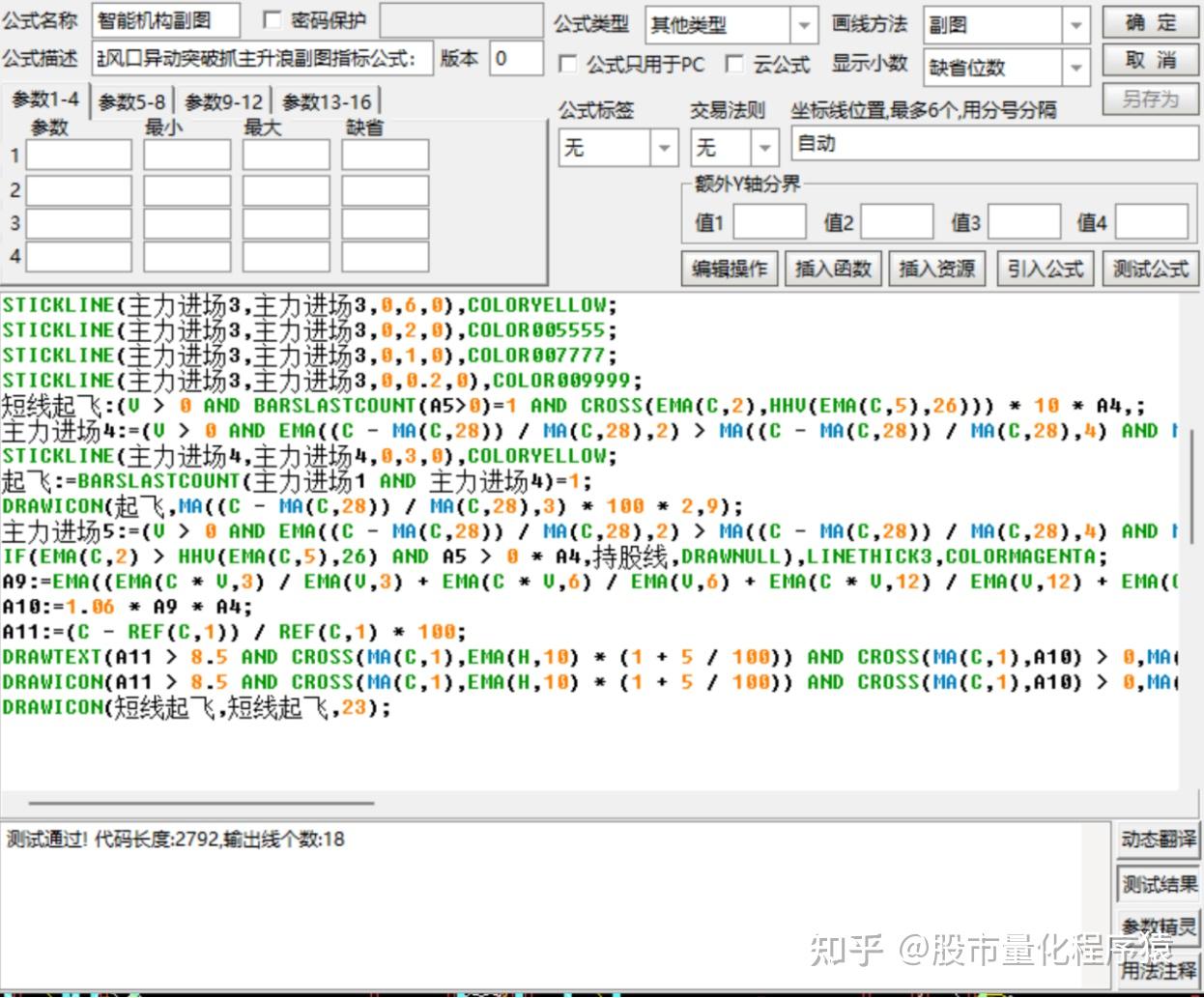Screen dimensions: 1204x998
Task: Open the 动态翻译 side tab
Action: 1158,840
